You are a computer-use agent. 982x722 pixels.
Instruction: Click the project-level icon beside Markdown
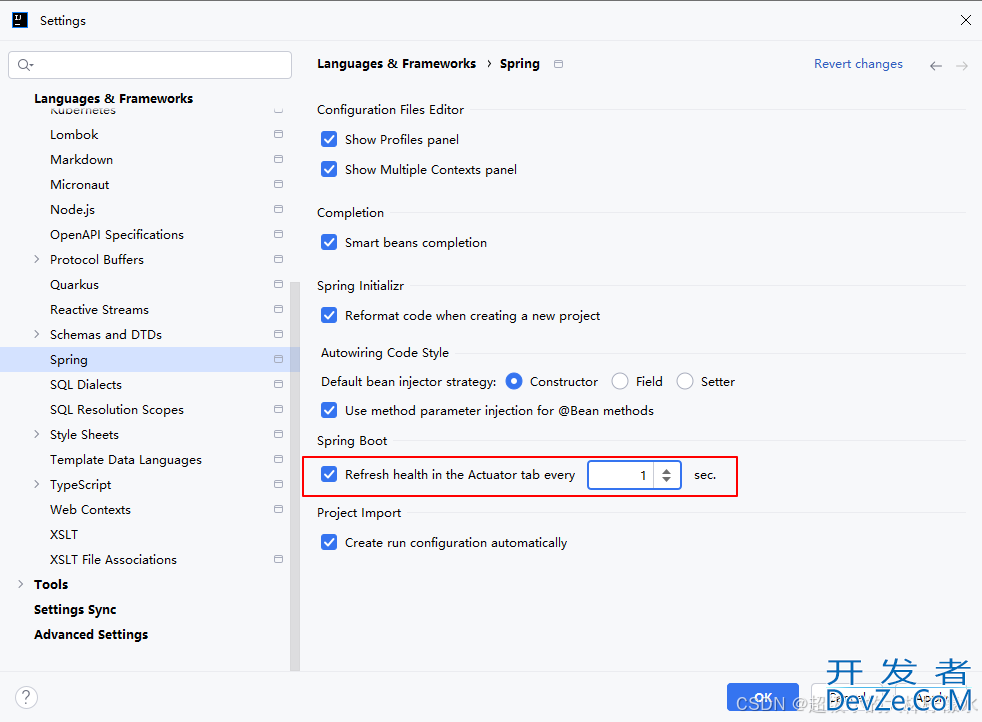278,159
